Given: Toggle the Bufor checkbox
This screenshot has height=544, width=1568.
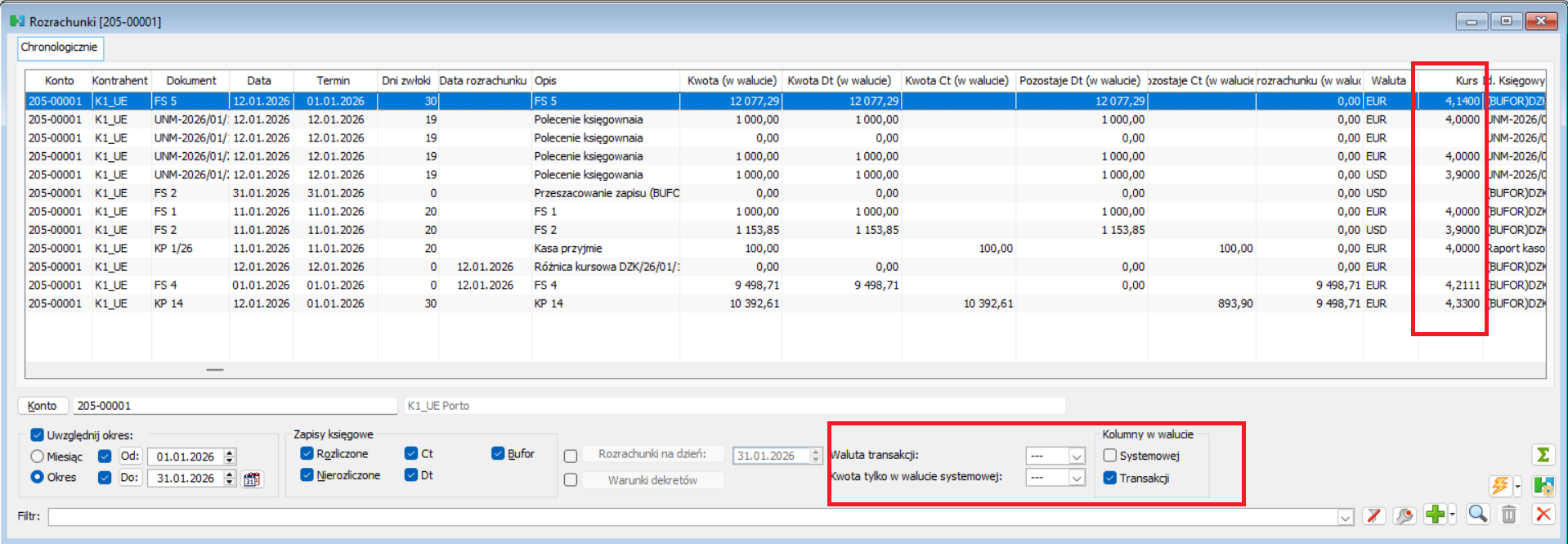Looking at the screenshot, I should pyautogui.click(x=498, y=453).
